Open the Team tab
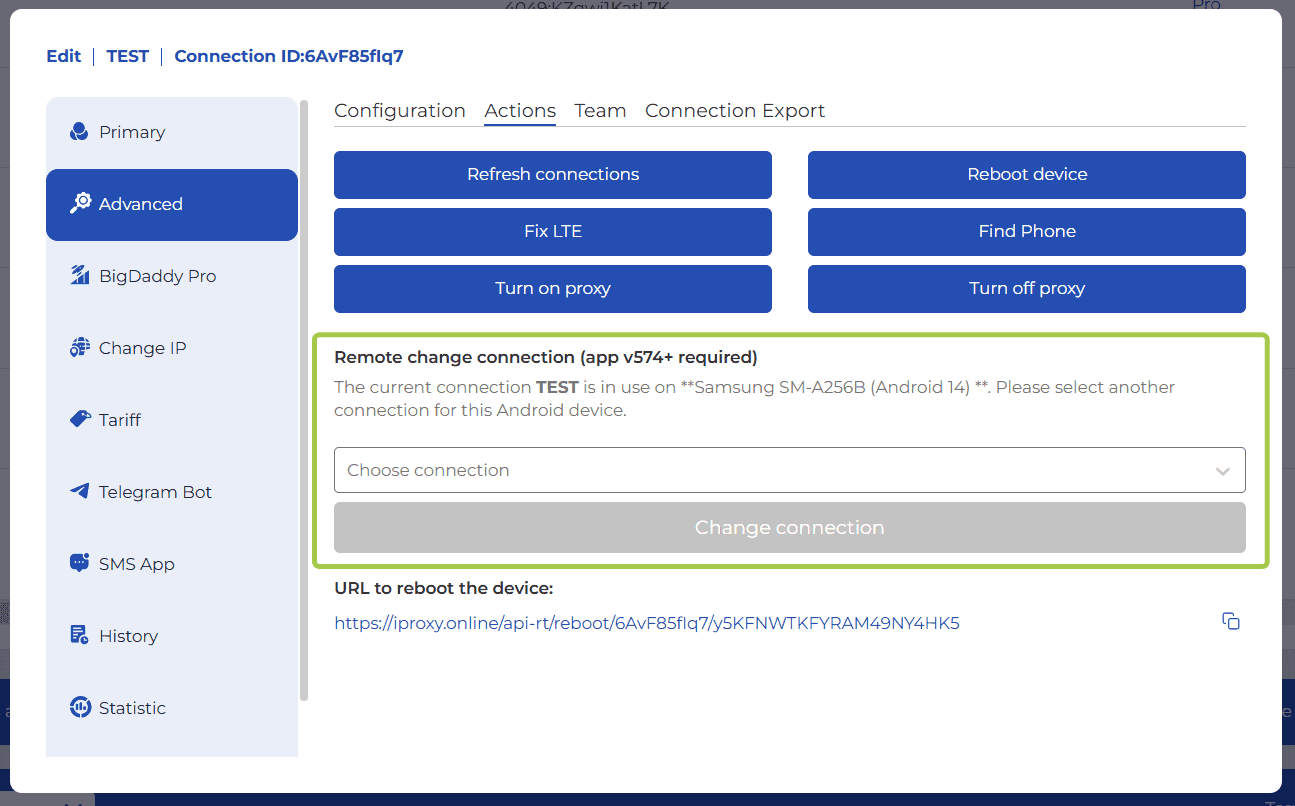Image resolution: width=1295 pixels, height=806 pixels. (600, 111)
